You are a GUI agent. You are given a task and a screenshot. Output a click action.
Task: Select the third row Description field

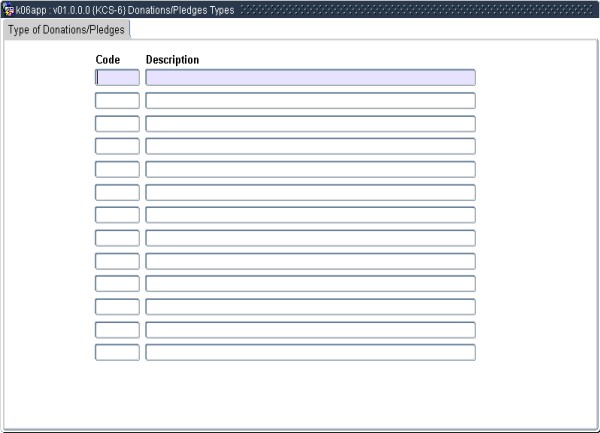(310, 123)
